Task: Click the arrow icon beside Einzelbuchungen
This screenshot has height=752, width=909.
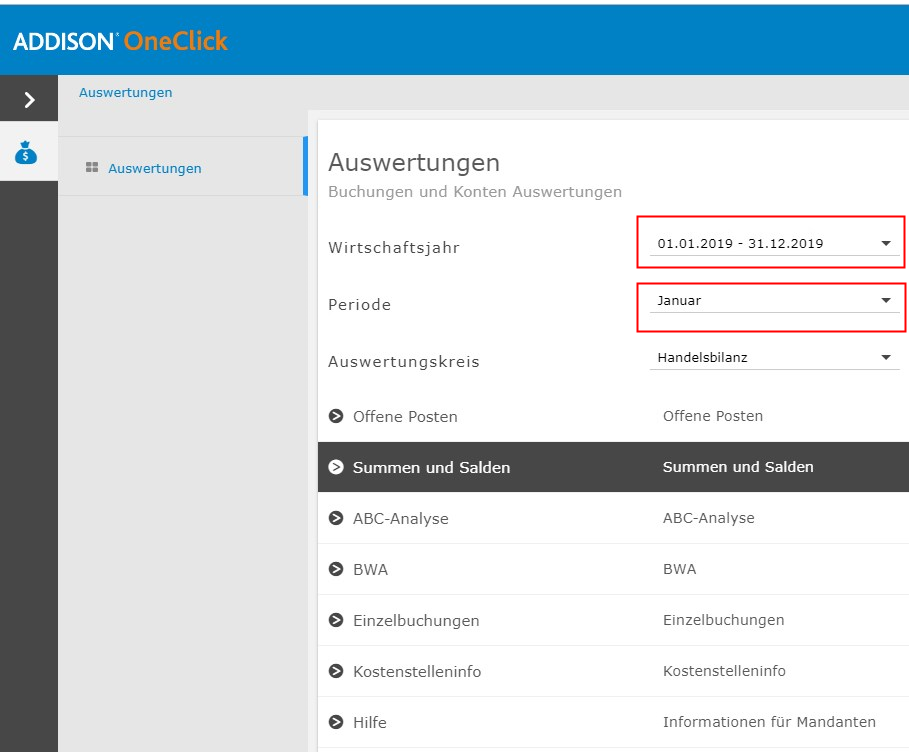Action: (x=336, y=620)
